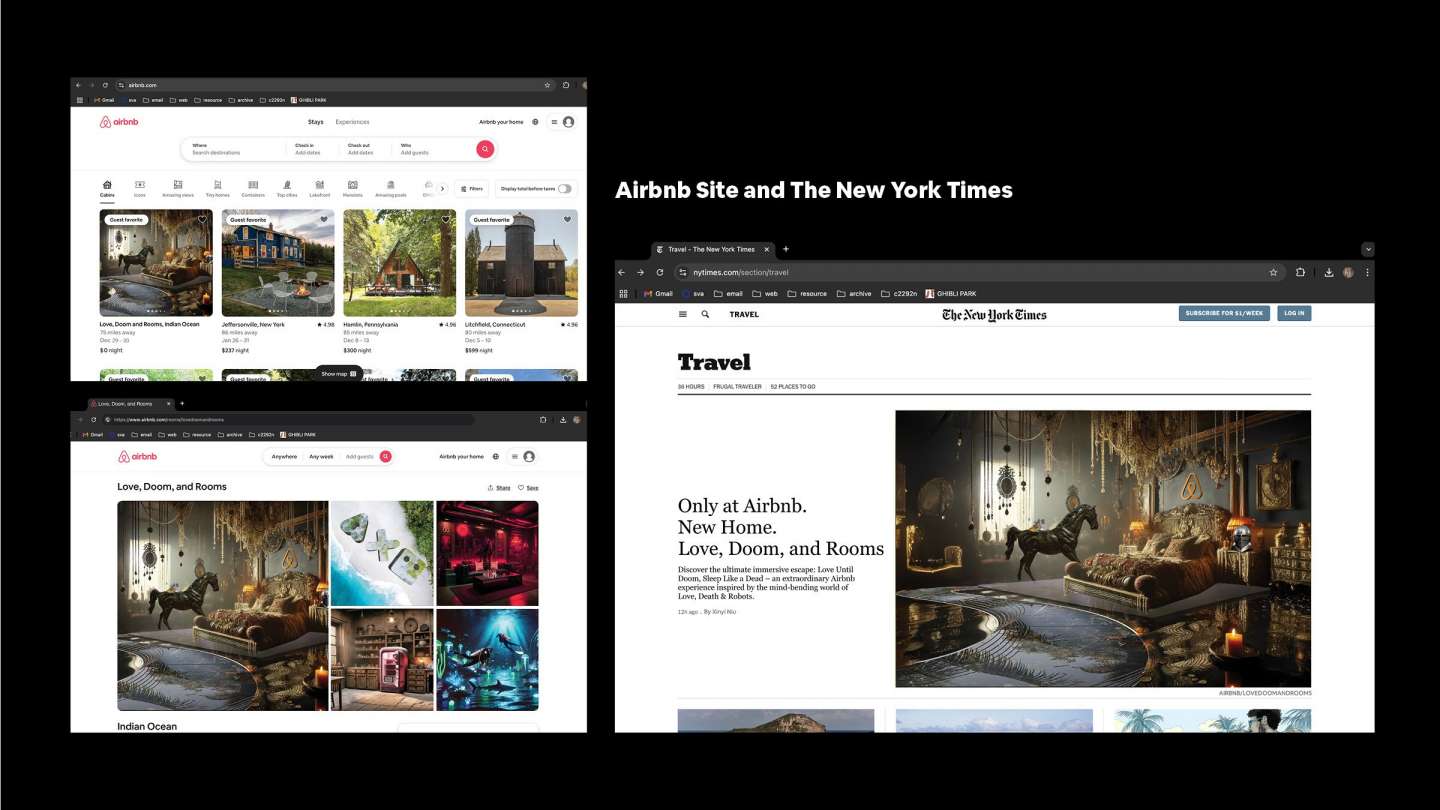The image size is (1440, 810).
Task: Click red search button on listing page header
Action: tap(385, 456)
